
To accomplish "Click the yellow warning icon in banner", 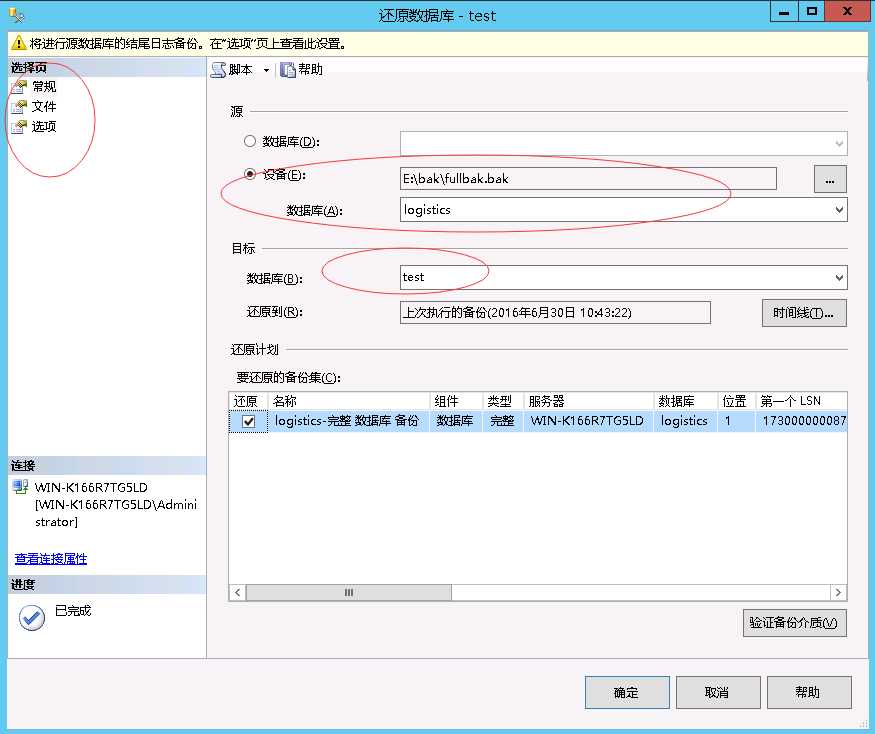I will [x=18, y=43].
